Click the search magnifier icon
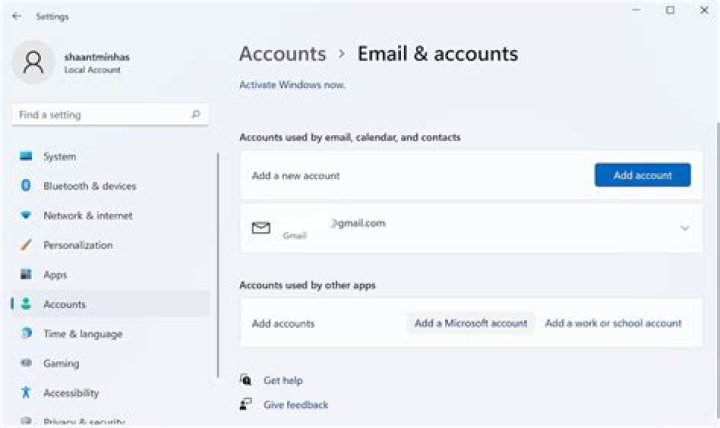Viewport: 720px width, 428px height. click(196, 115)
